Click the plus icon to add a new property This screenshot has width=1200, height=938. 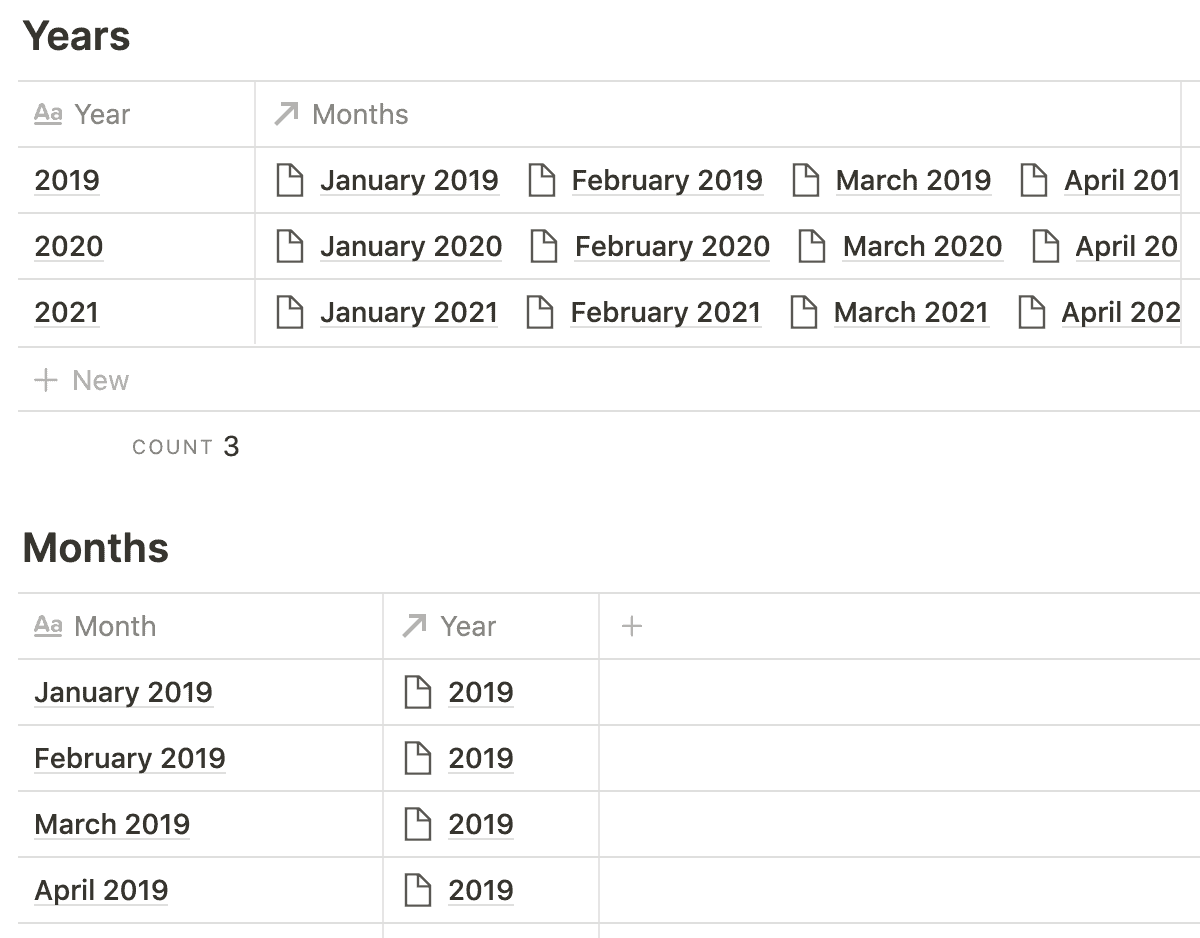pyautogui.click(x=631, y=625)
